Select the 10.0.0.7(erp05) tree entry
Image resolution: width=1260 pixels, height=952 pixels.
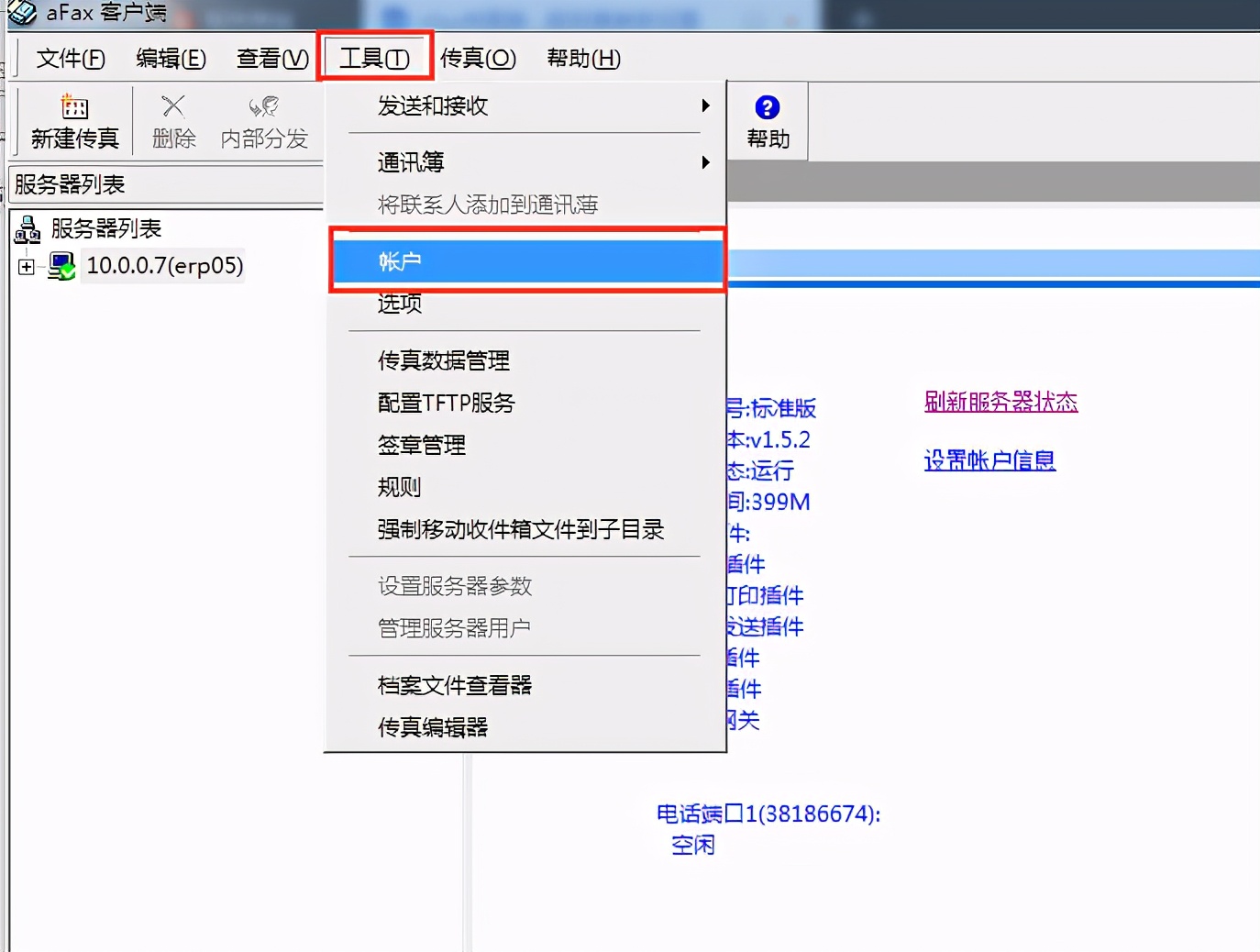[x=164, y=266]
